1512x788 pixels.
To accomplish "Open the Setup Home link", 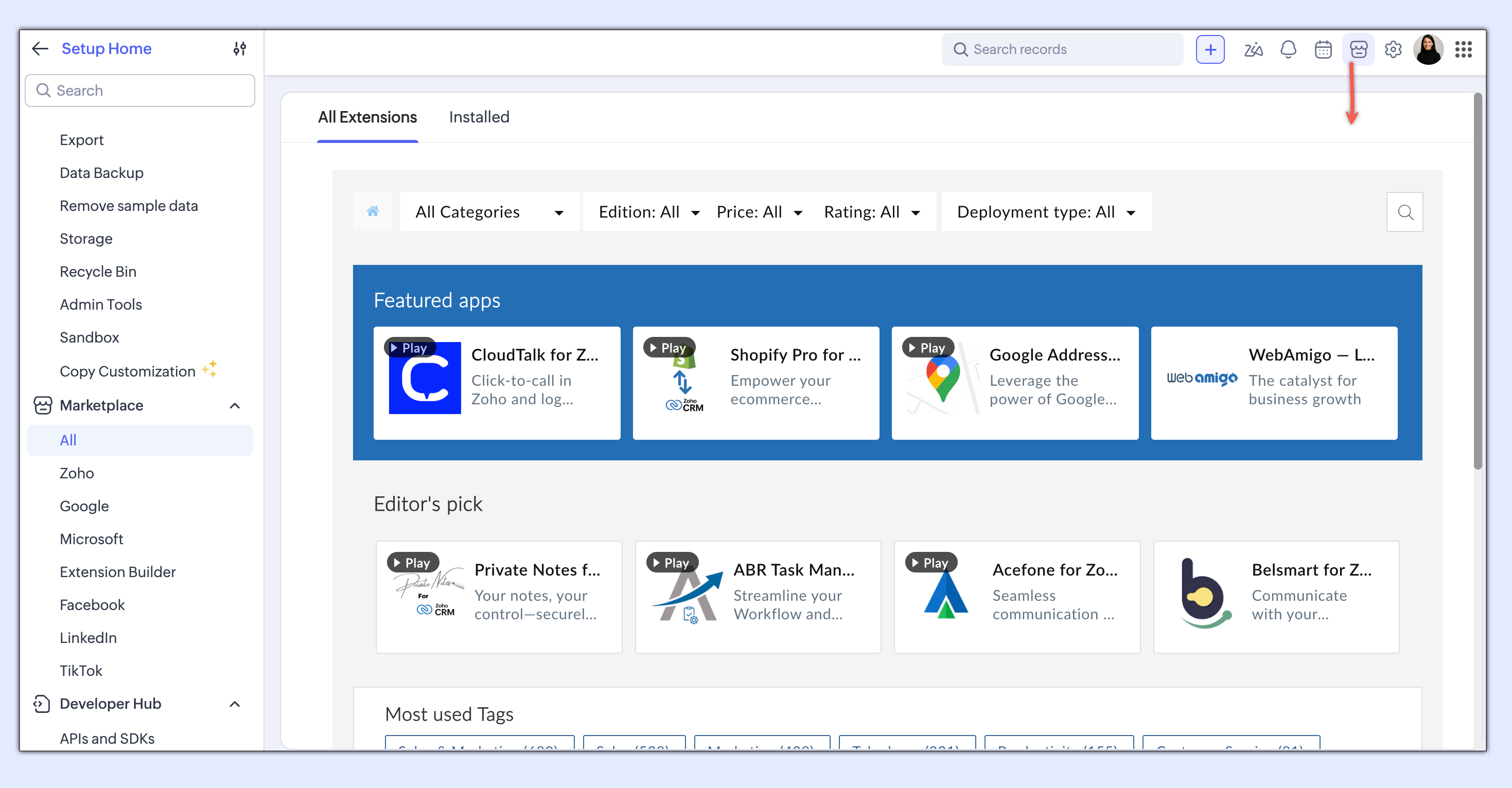I will pyautogui.click(x=106, y=49).
